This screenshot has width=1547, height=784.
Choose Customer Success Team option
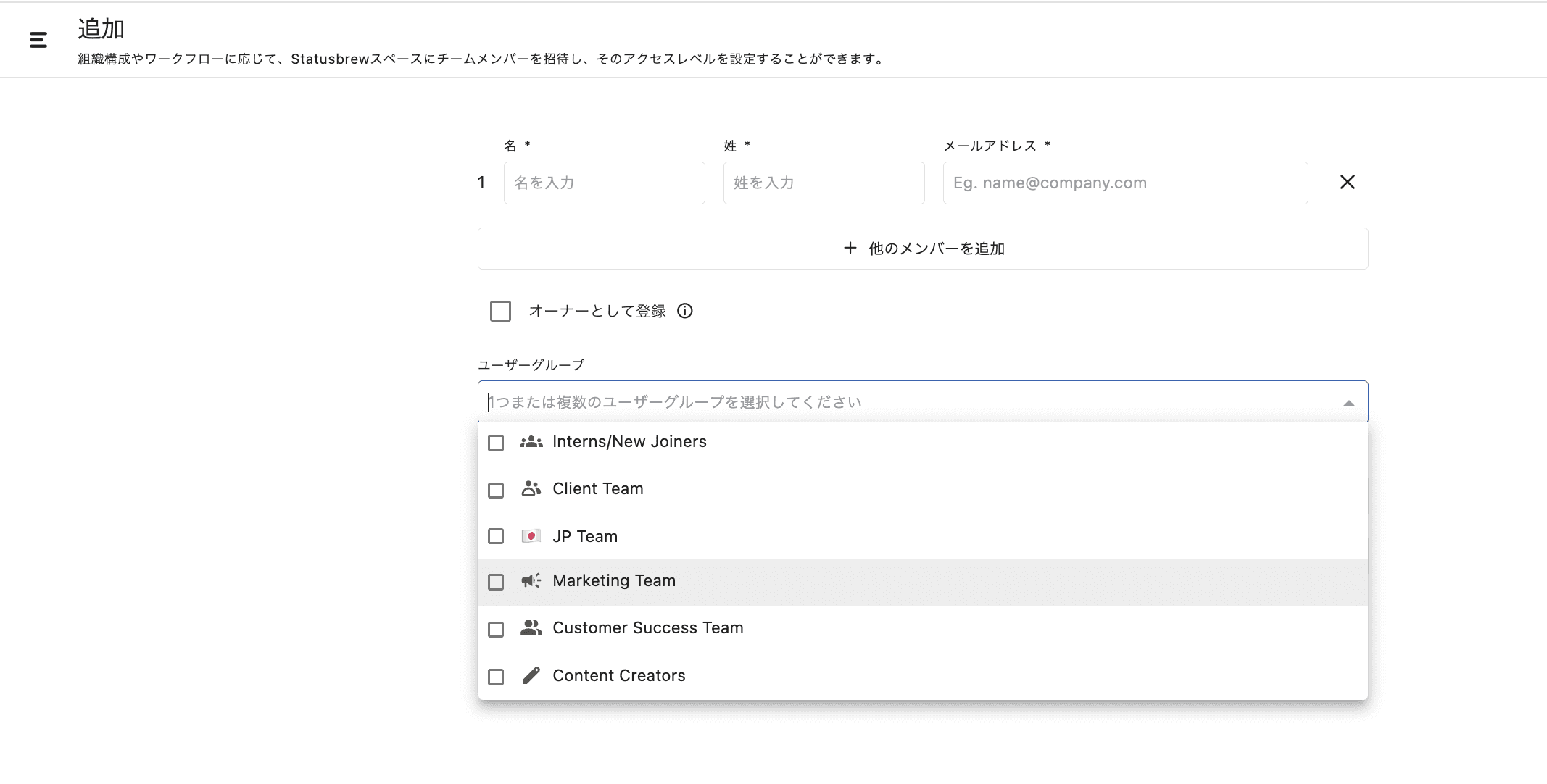coord(647,628)
